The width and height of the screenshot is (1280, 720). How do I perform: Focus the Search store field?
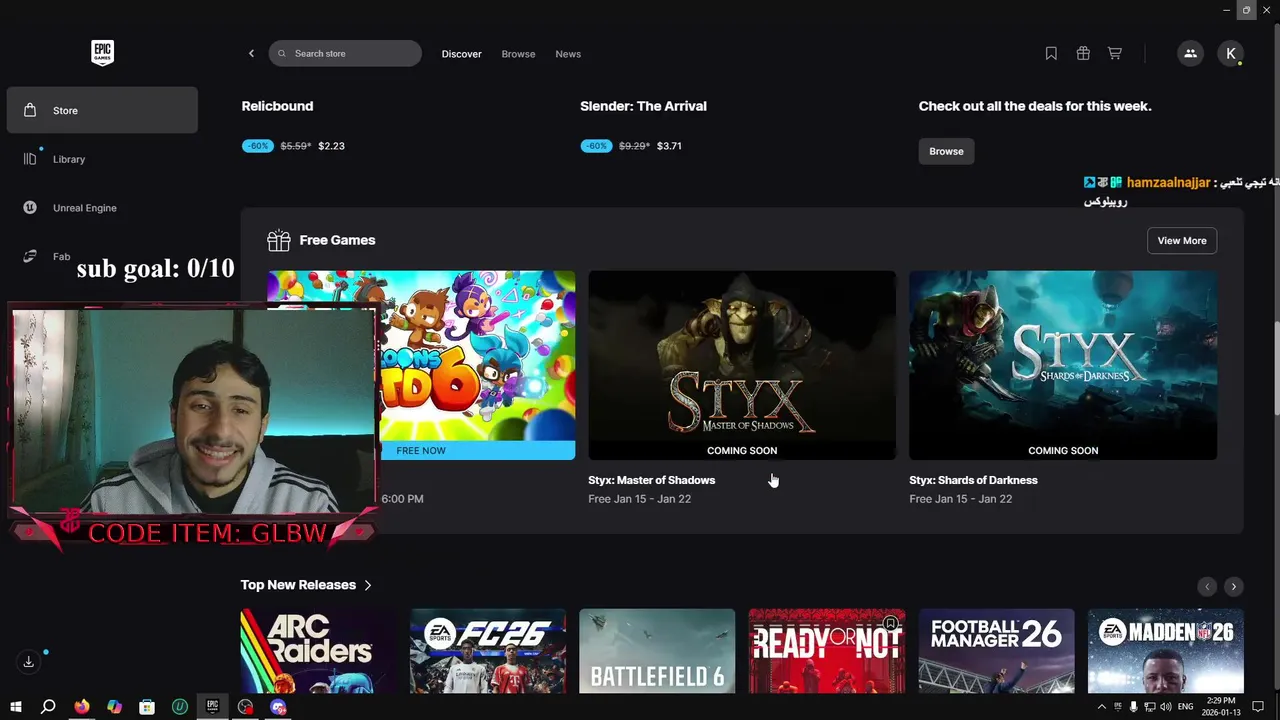pos(345,54)
